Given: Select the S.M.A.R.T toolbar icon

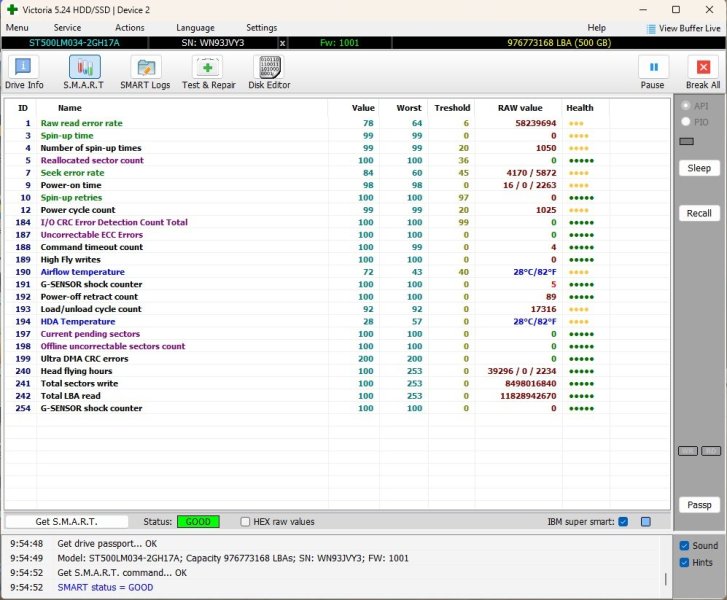Looking at the screenshot, I should click(84, 73).
